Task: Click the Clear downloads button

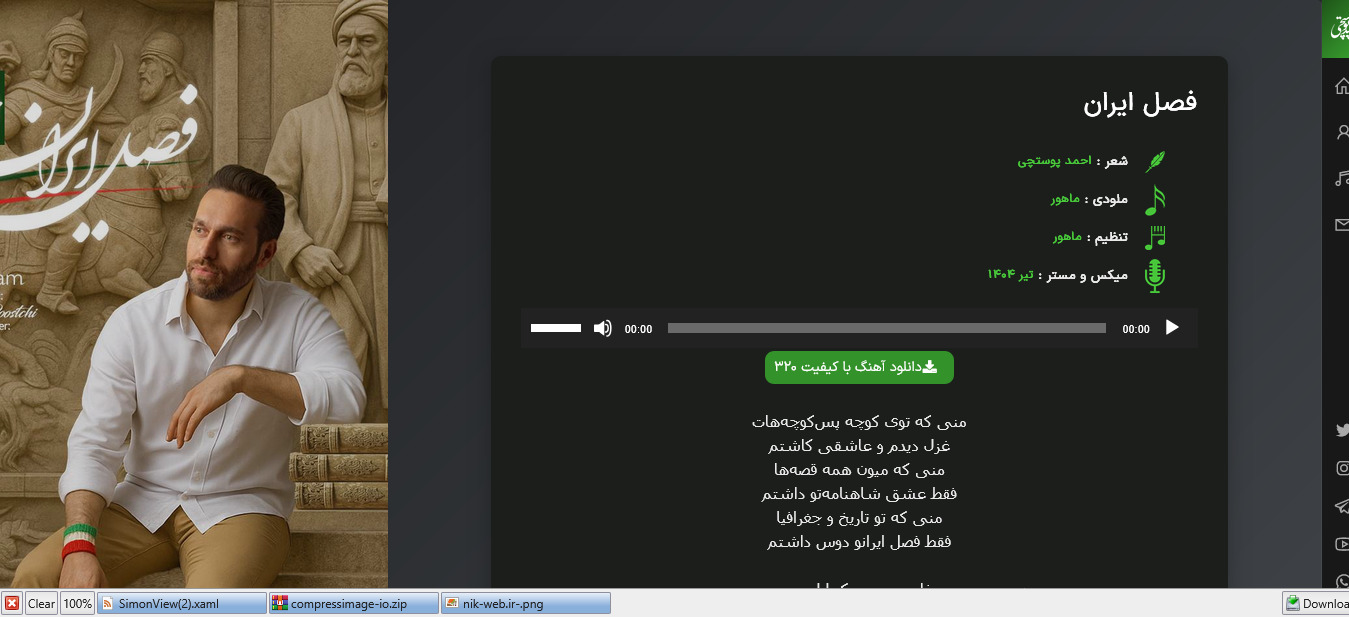Action: click(x=41, y=603)
